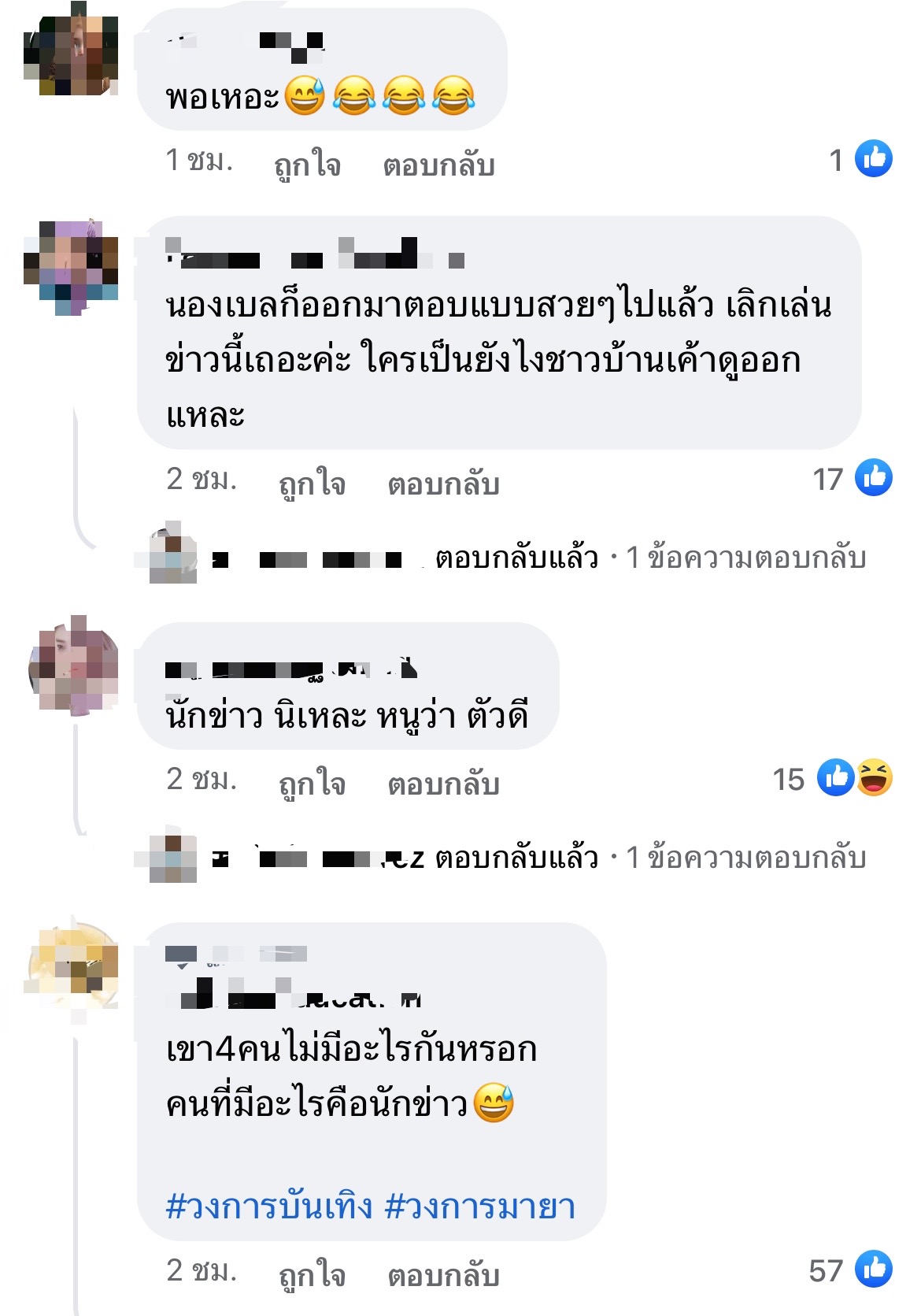Click the thumbs-up icon beside the 15 count
Viewport: 921px width, 1316px height.
pos(836,777)
